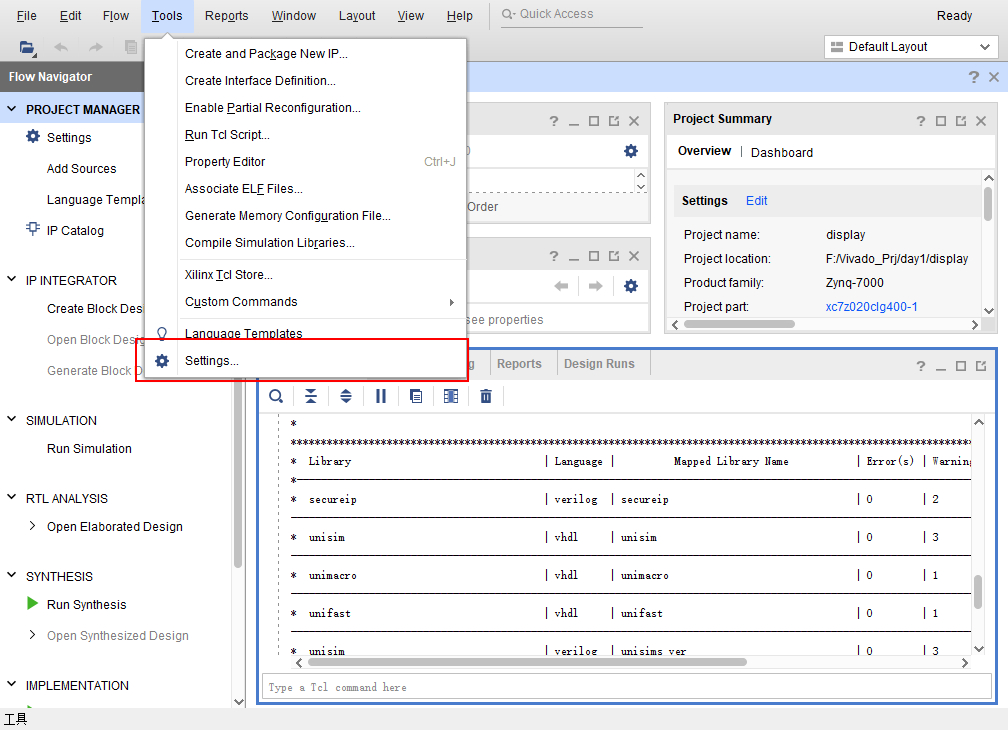Click the gear icon in Sources panel
The image size is (1008, 730).
click(631, 151)
